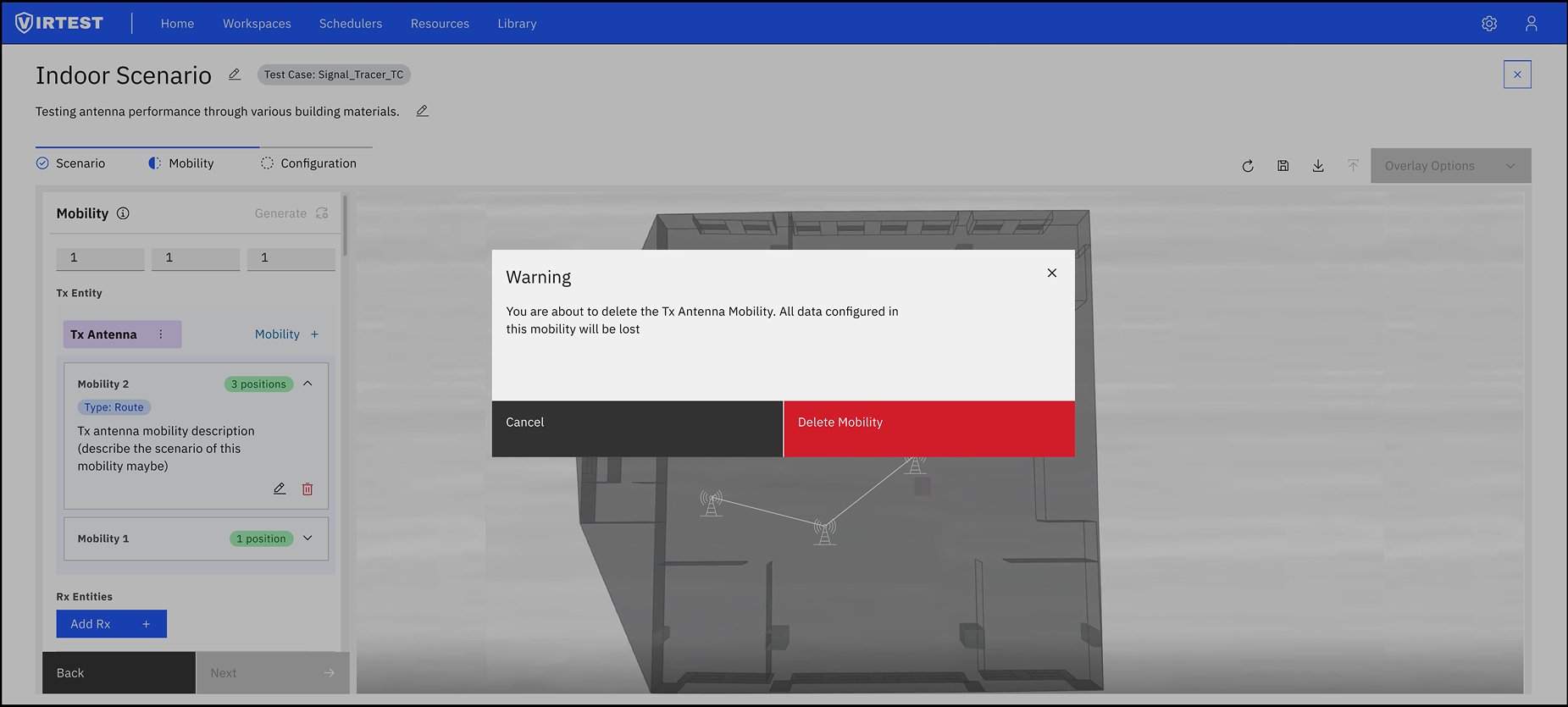Click the first numeric input field
Viewport: 1568px width, 707px height.
(100, 258)
